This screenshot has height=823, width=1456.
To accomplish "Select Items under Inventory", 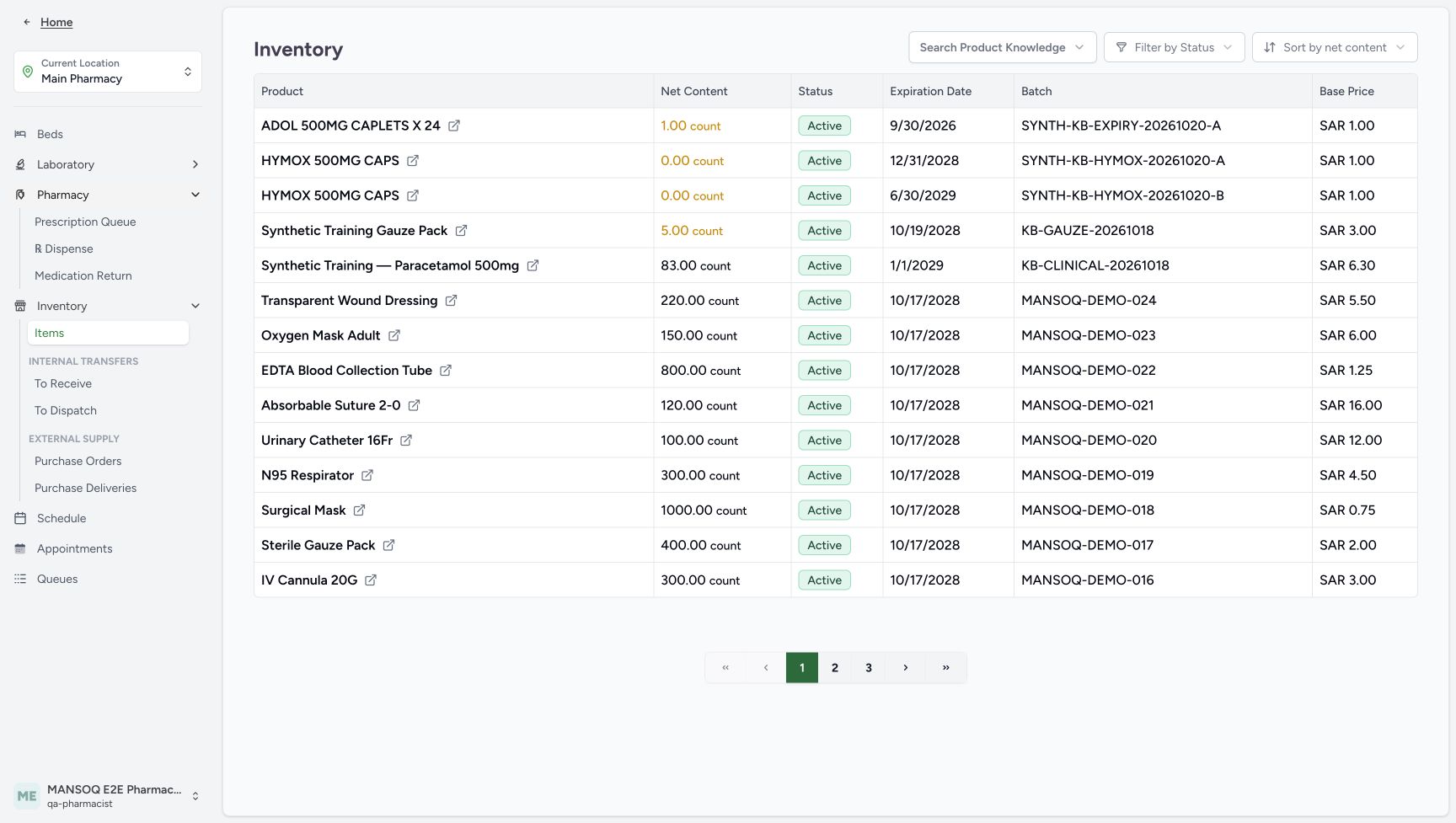I will (x=108, y=333).
